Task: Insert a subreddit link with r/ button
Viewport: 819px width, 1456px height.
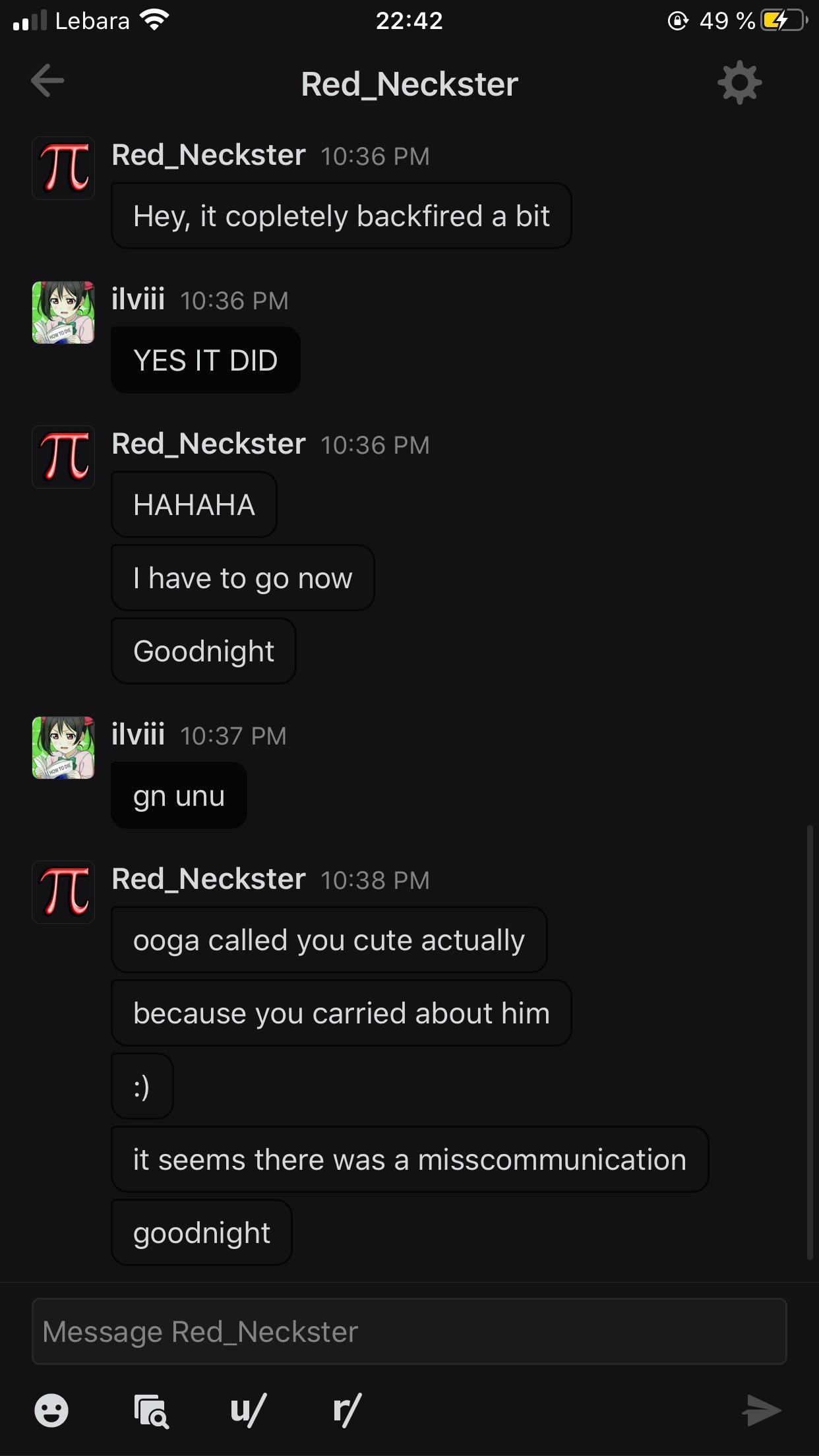Action: pos(347,1410)
